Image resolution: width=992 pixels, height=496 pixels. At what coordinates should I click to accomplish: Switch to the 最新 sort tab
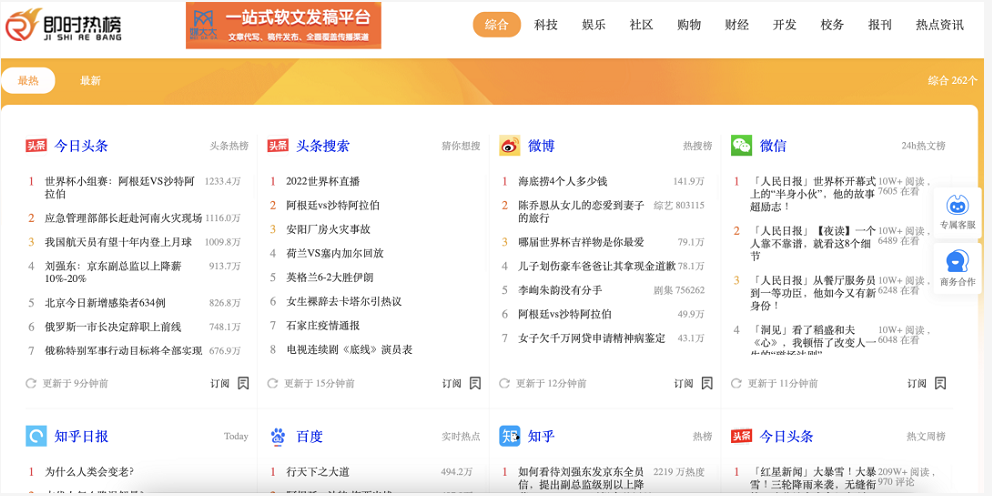click(x=91, y=81)
